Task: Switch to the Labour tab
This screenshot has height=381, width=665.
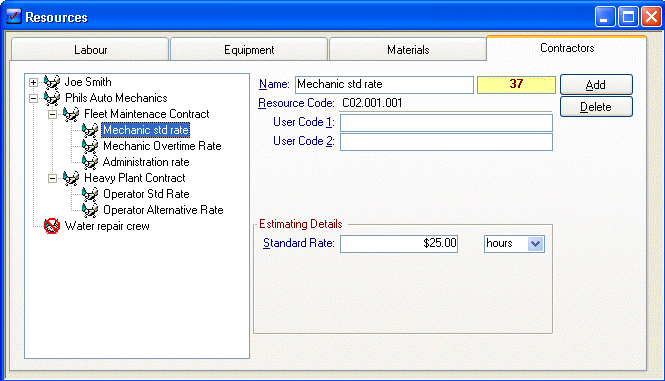Action: coord(90,50)
